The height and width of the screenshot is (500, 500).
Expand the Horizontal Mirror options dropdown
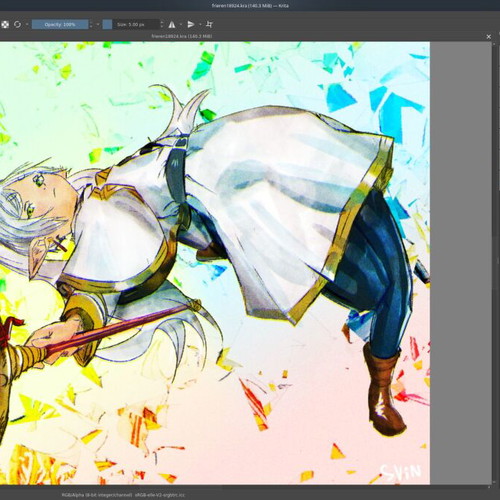click(x=181, y=24)
